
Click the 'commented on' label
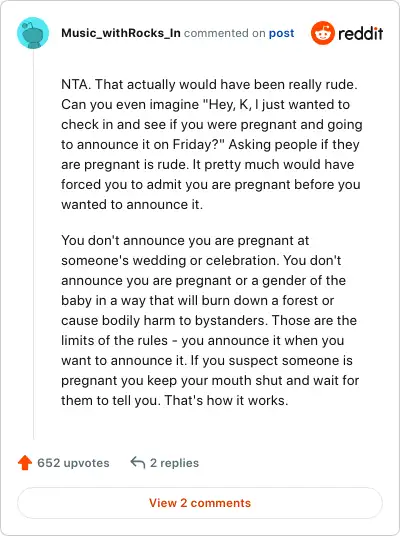[225, 33]
